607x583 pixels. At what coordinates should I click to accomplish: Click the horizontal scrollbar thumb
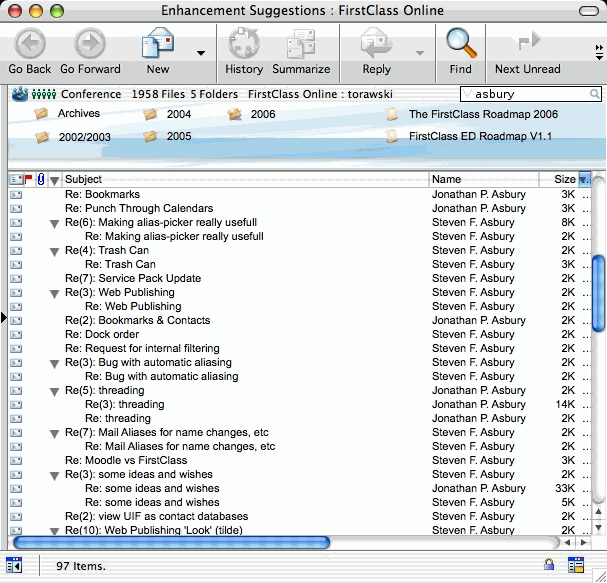[170, 542]
